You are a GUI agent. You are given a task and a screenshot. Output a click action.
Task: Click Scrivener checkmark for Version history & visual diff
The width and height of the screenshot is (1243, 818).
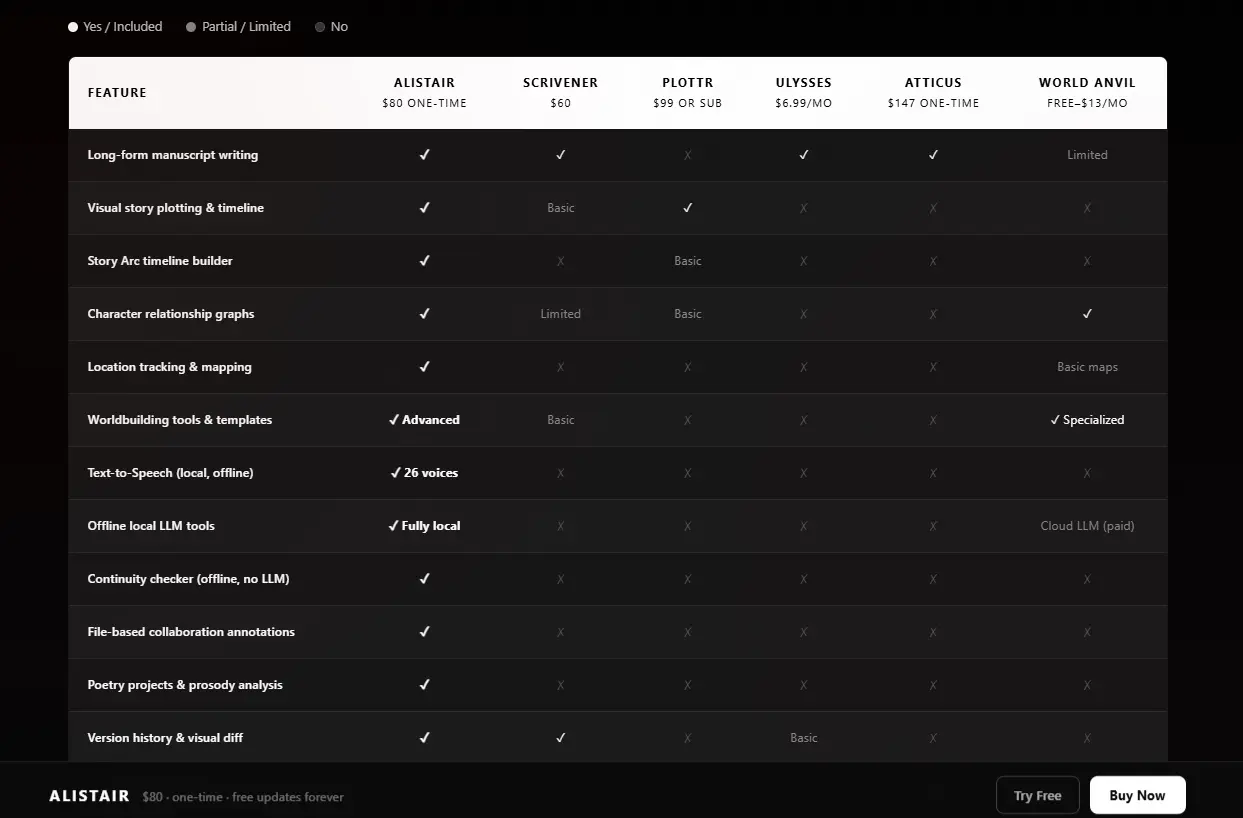click(560, 738)
